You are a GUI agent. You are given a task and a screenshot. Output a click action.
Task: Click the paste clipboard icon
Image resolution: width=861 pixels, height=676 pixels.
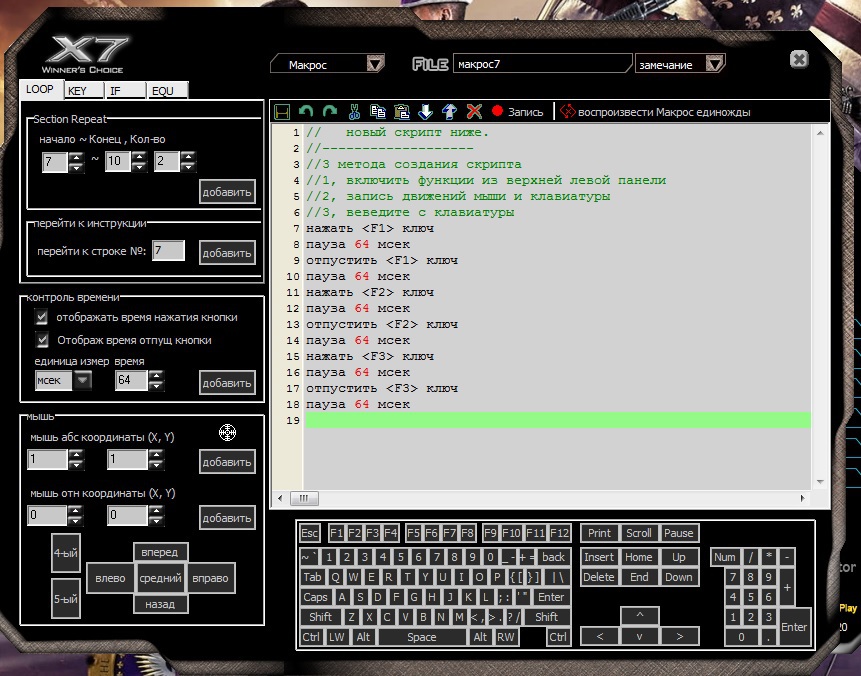pyautogui.click(x=402, y=112)
